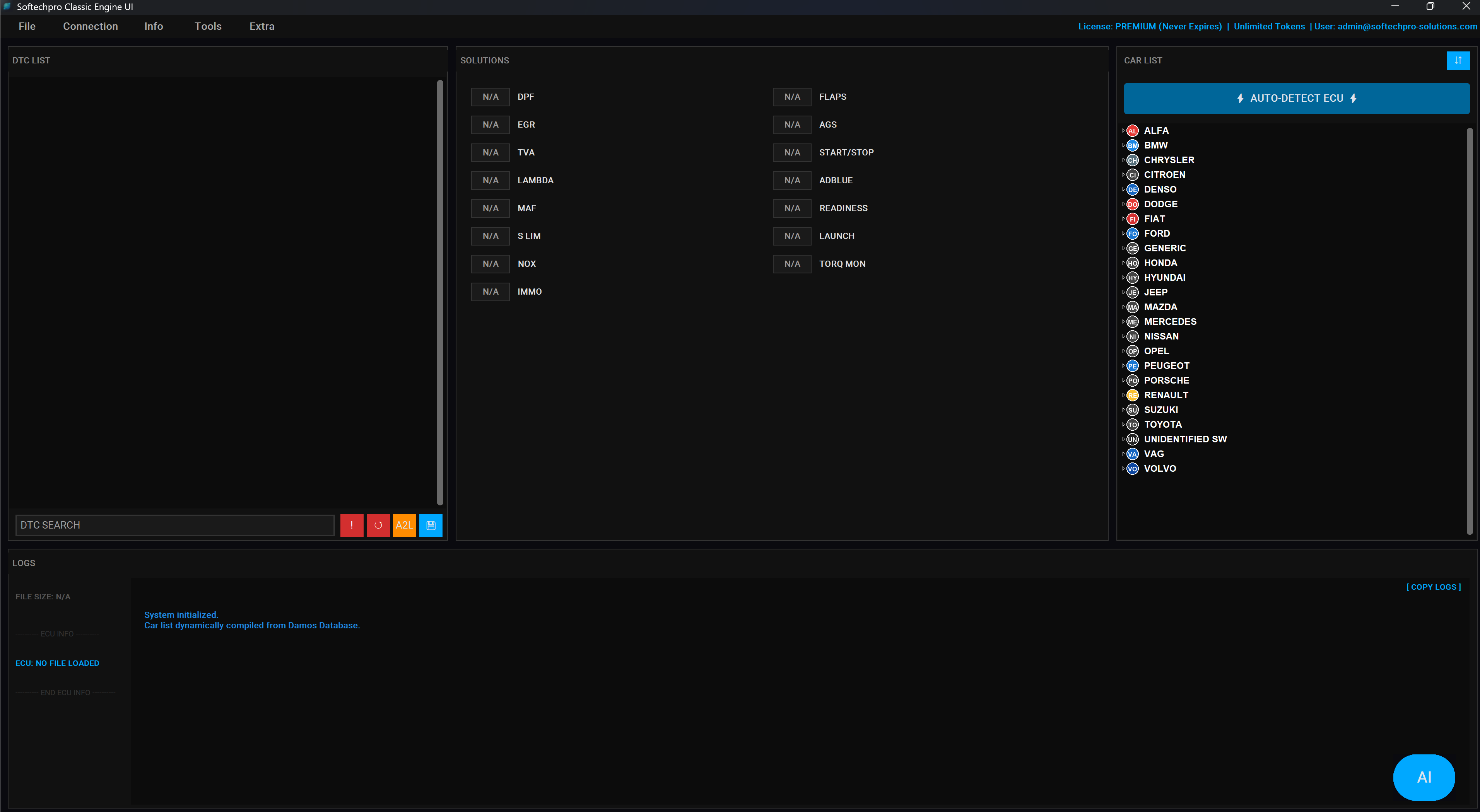Viewport: 1480px width, 812px height.
Task: Click the MAZDA badge icon
Action: click(1132, 307)
